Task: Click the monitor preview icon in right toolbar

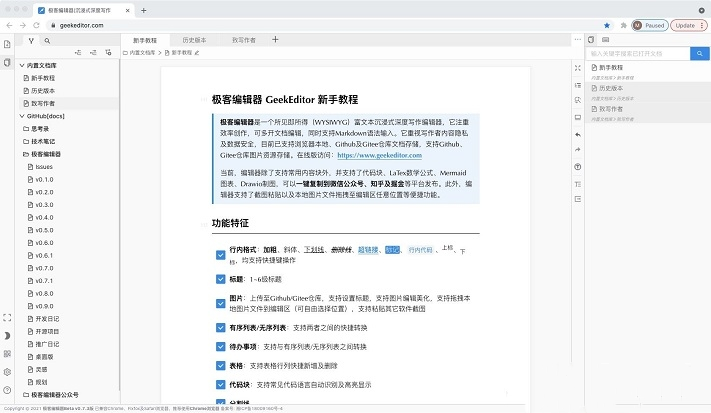Action: tap(578, 117)
